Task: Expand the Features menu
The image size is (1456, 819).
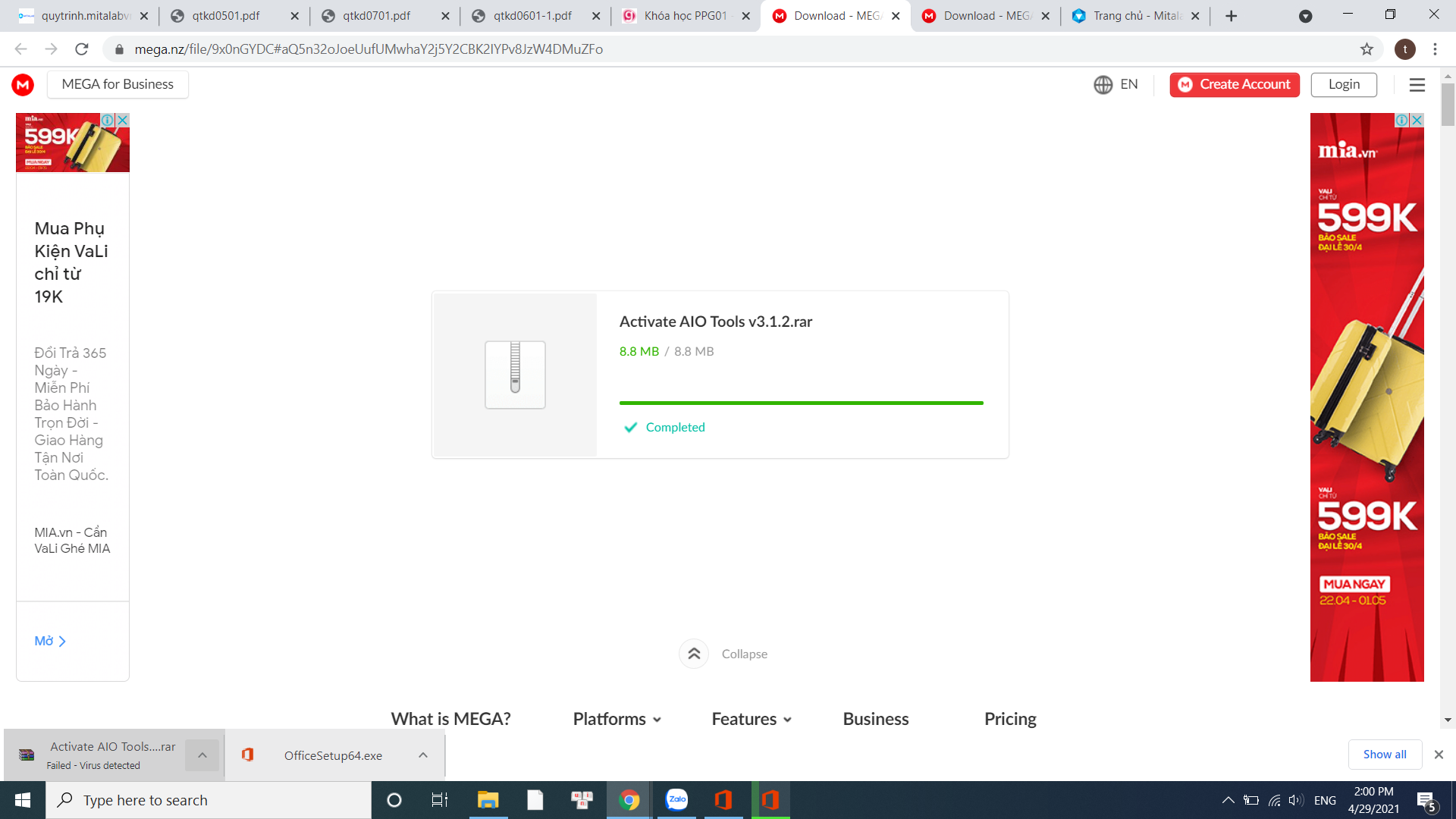Action: [752, 719]
